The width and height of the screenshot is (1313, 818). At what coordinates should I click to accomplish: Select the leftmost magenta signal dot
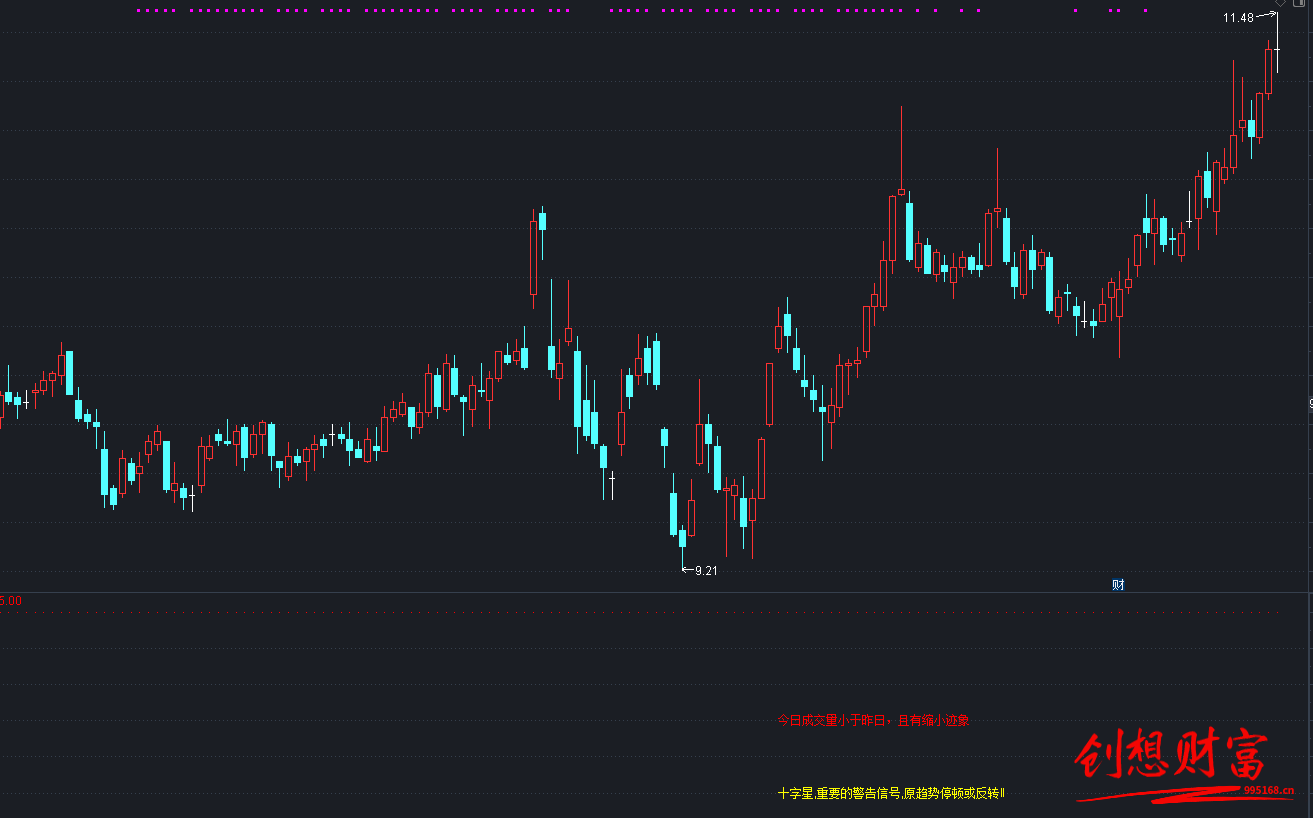[x=139, y=11]
